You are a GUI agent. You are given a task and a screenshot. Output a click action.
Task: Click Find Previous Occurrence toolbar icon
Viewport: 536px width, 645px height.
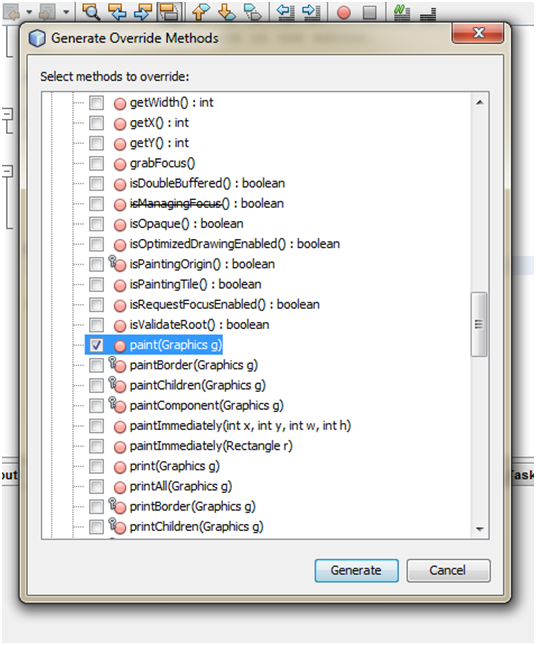(117, 12)
